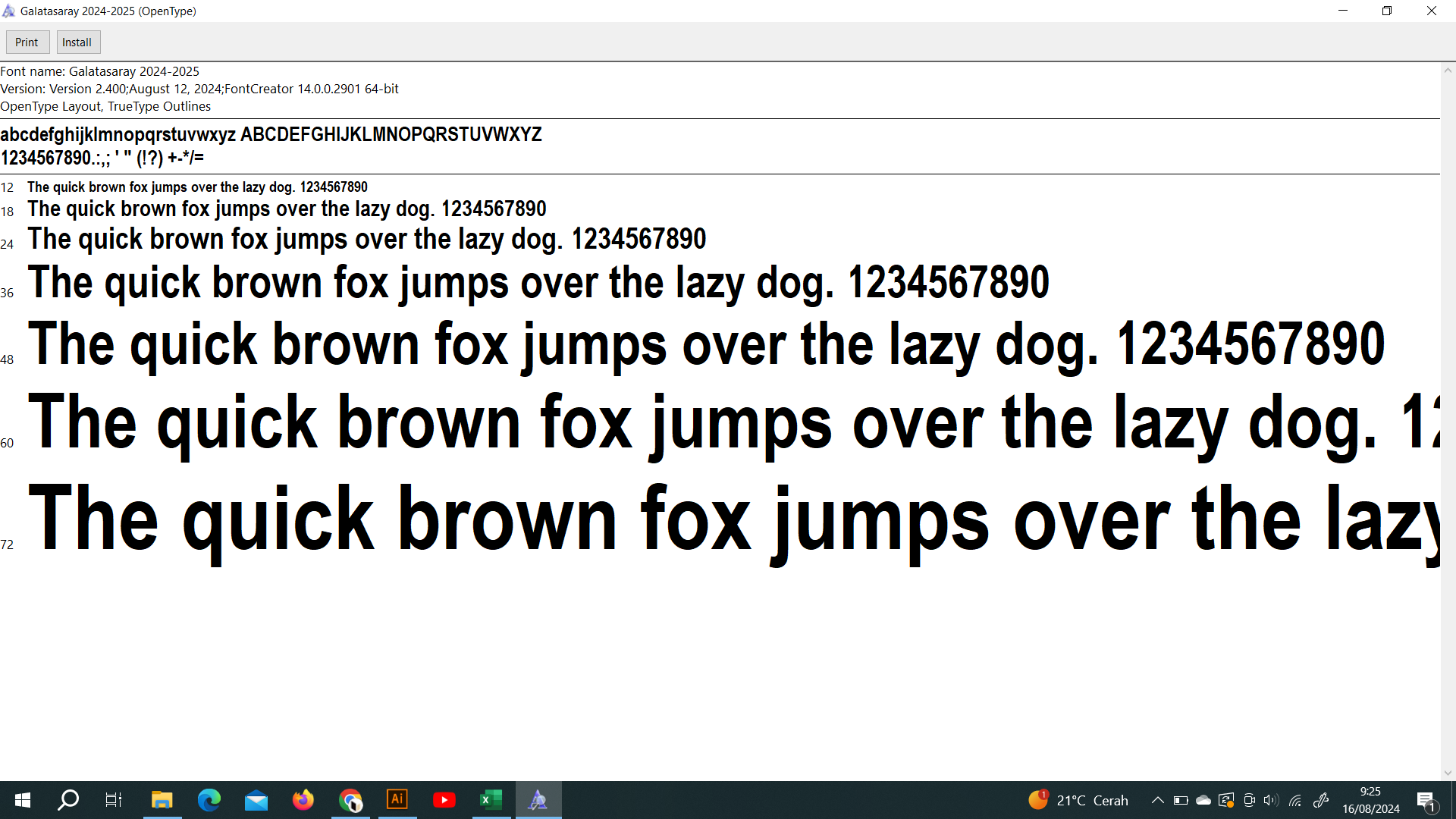The width and height of the screenshot is (1456, 819).
Task: Show hidden system tray icons
Action: tap(1158, 800)
